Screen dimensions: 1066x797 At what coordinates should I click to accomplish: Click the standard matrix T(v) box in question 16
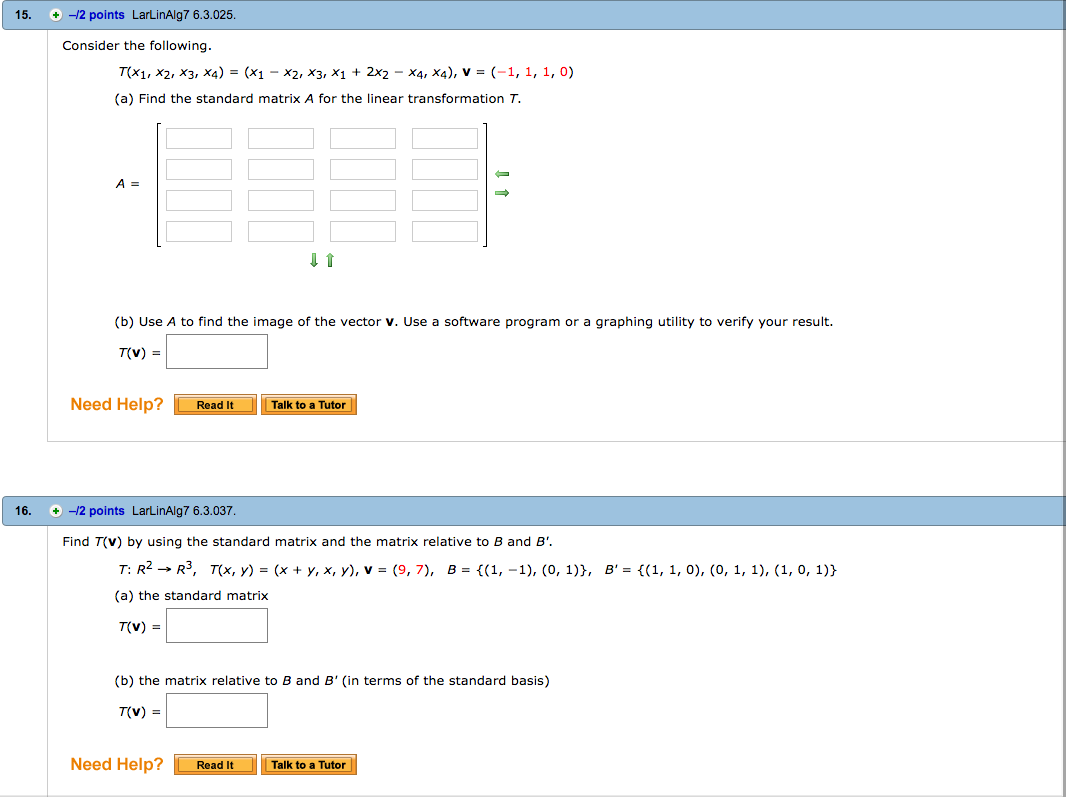tap(216, 625)
